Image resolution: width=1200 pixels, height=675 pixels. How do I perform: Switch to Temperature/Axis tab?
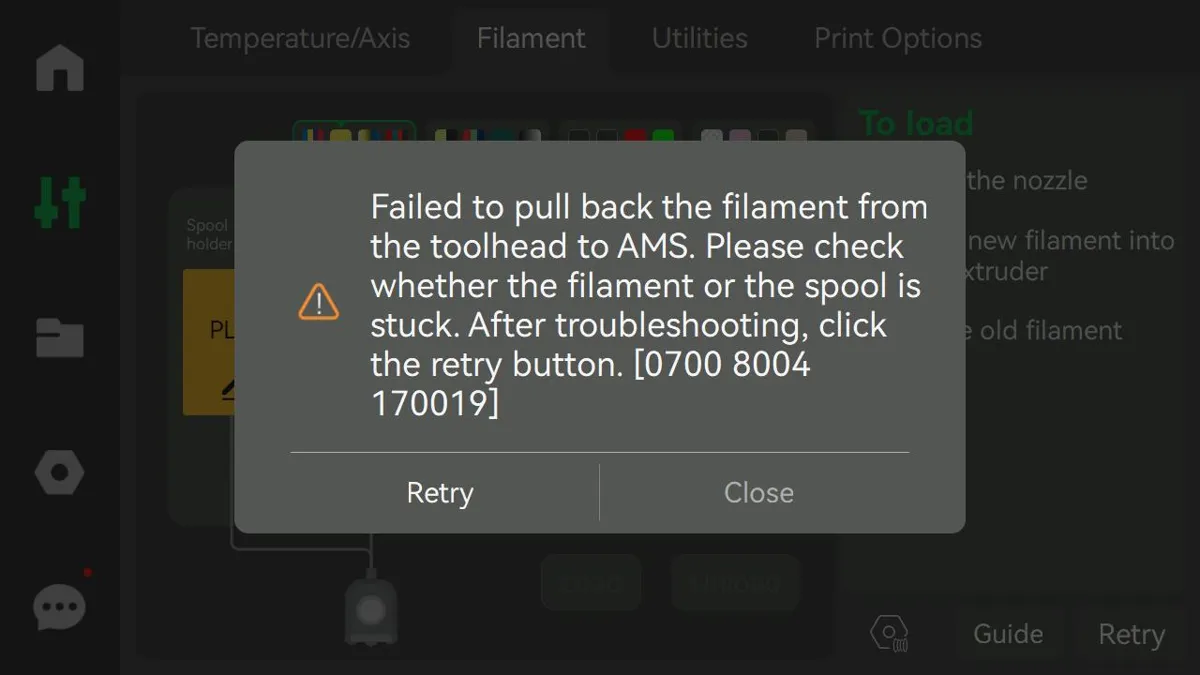point(300,38)
